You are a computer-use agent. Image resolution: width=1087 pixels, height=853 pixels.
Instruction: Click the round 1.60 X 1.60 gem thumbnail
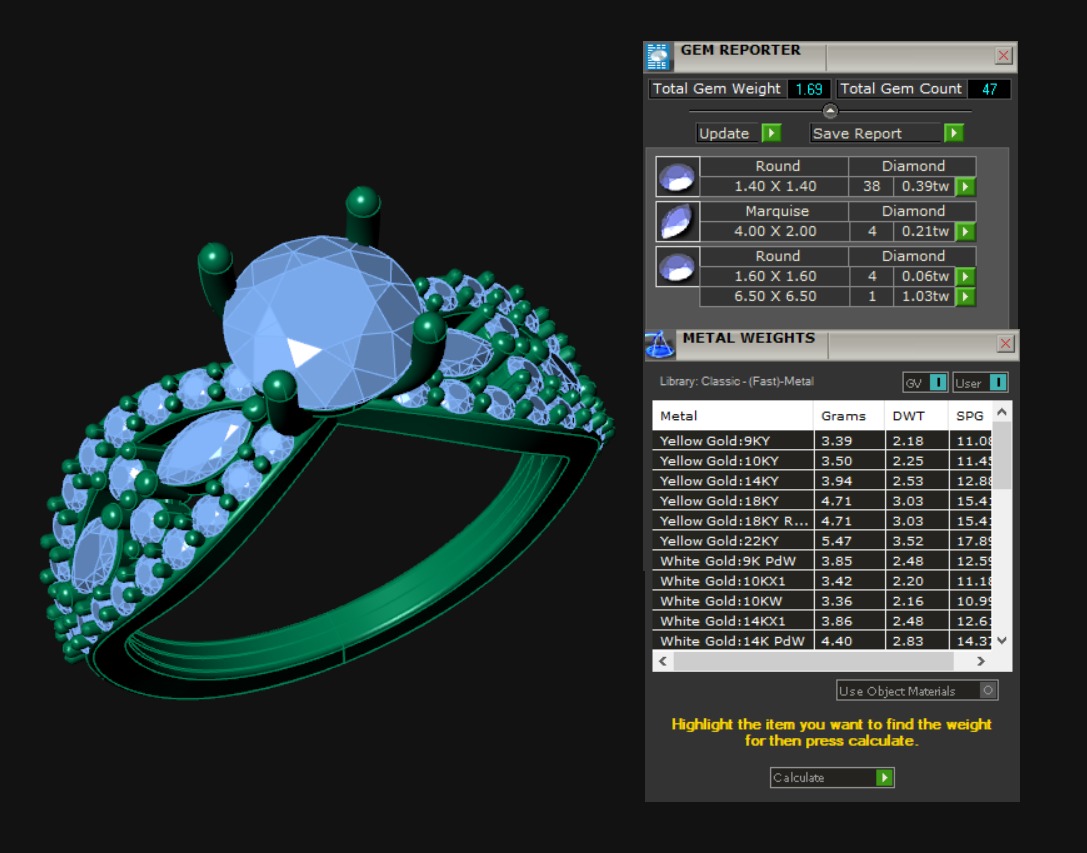(x=677, y=267)
